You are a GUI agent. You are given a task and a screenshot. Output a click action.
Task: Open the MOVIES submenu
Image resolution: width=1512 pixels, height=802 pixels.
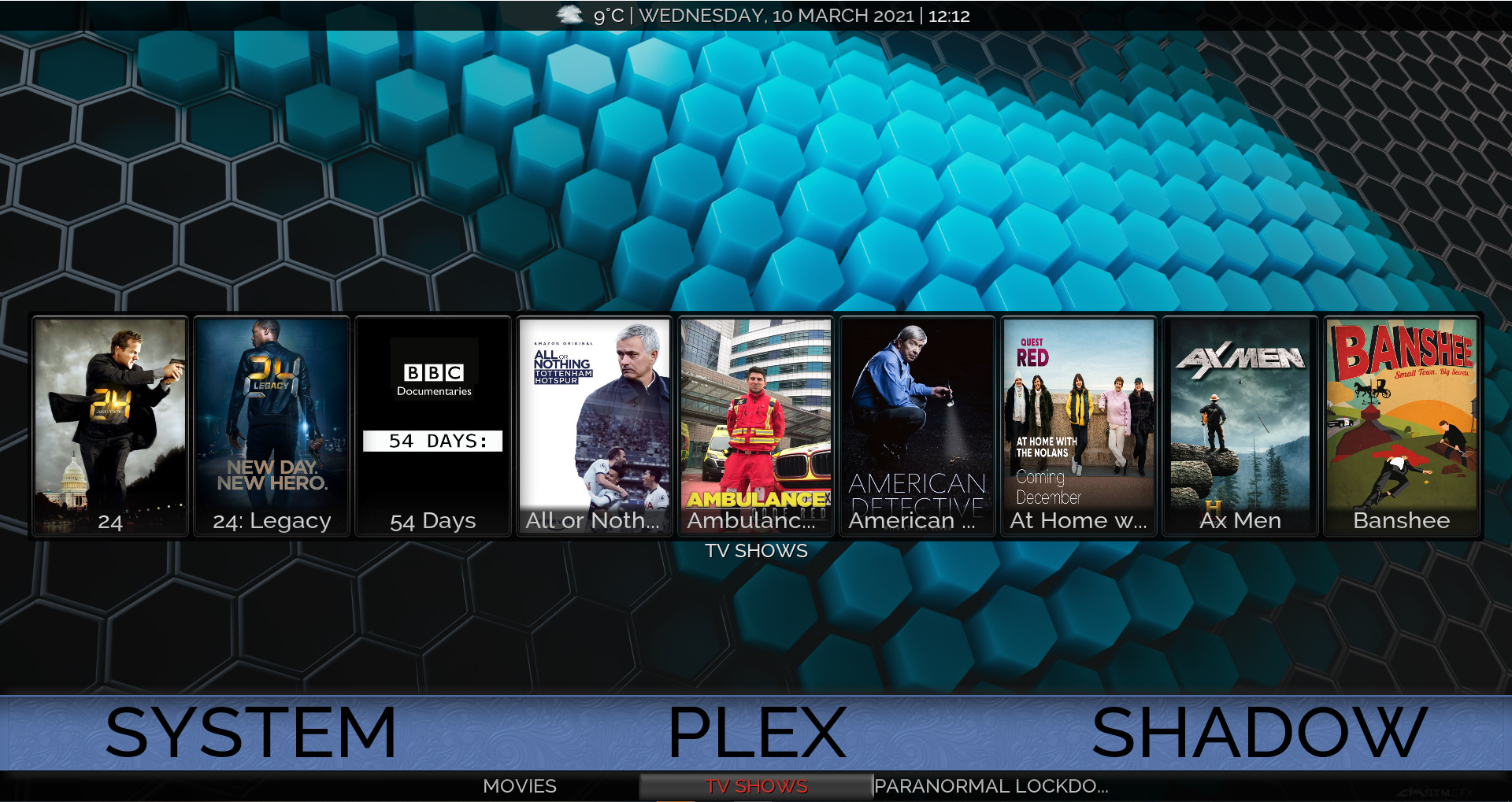pyautogui.click(x=520, y=786)
